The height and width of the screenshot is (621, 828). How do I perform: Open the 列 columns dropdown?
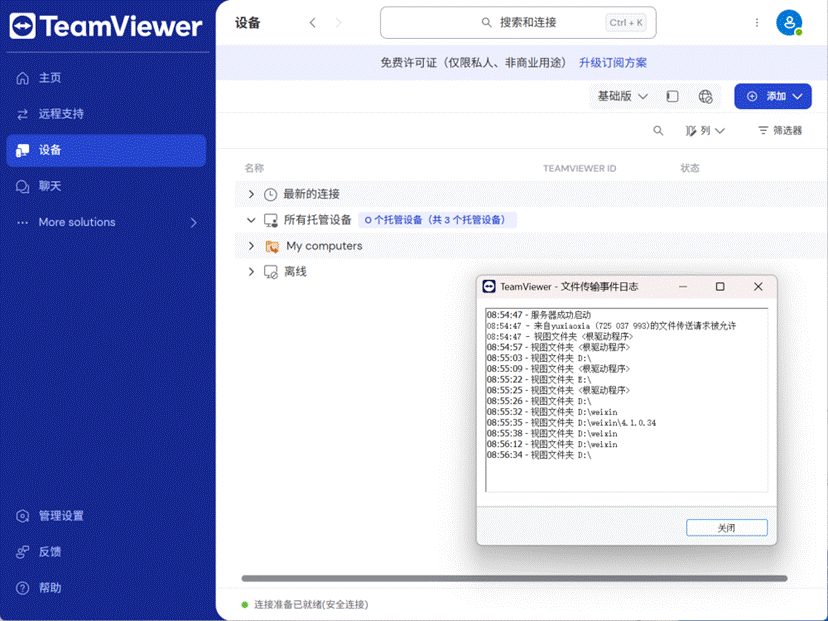tap(705, 130)
